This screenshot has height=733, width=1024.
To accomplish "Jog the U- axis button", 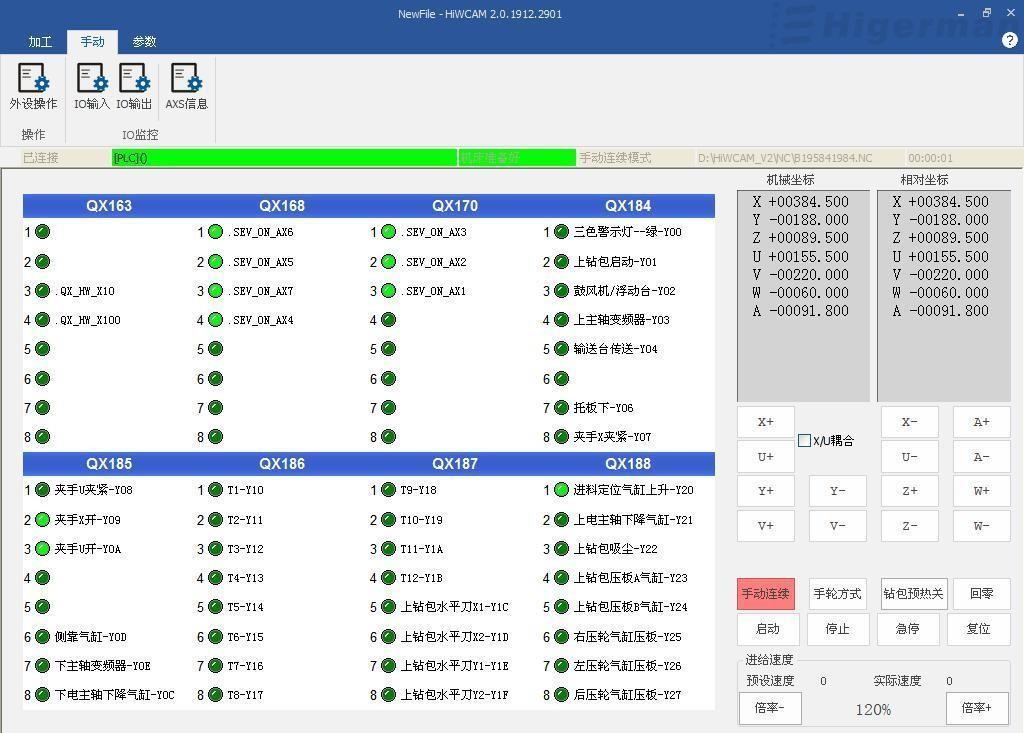I will tap(909, 457).
